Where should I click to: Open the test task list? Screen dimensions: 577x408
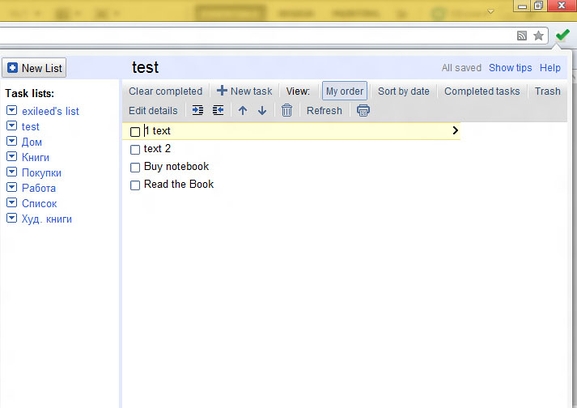tap(30, 127)
